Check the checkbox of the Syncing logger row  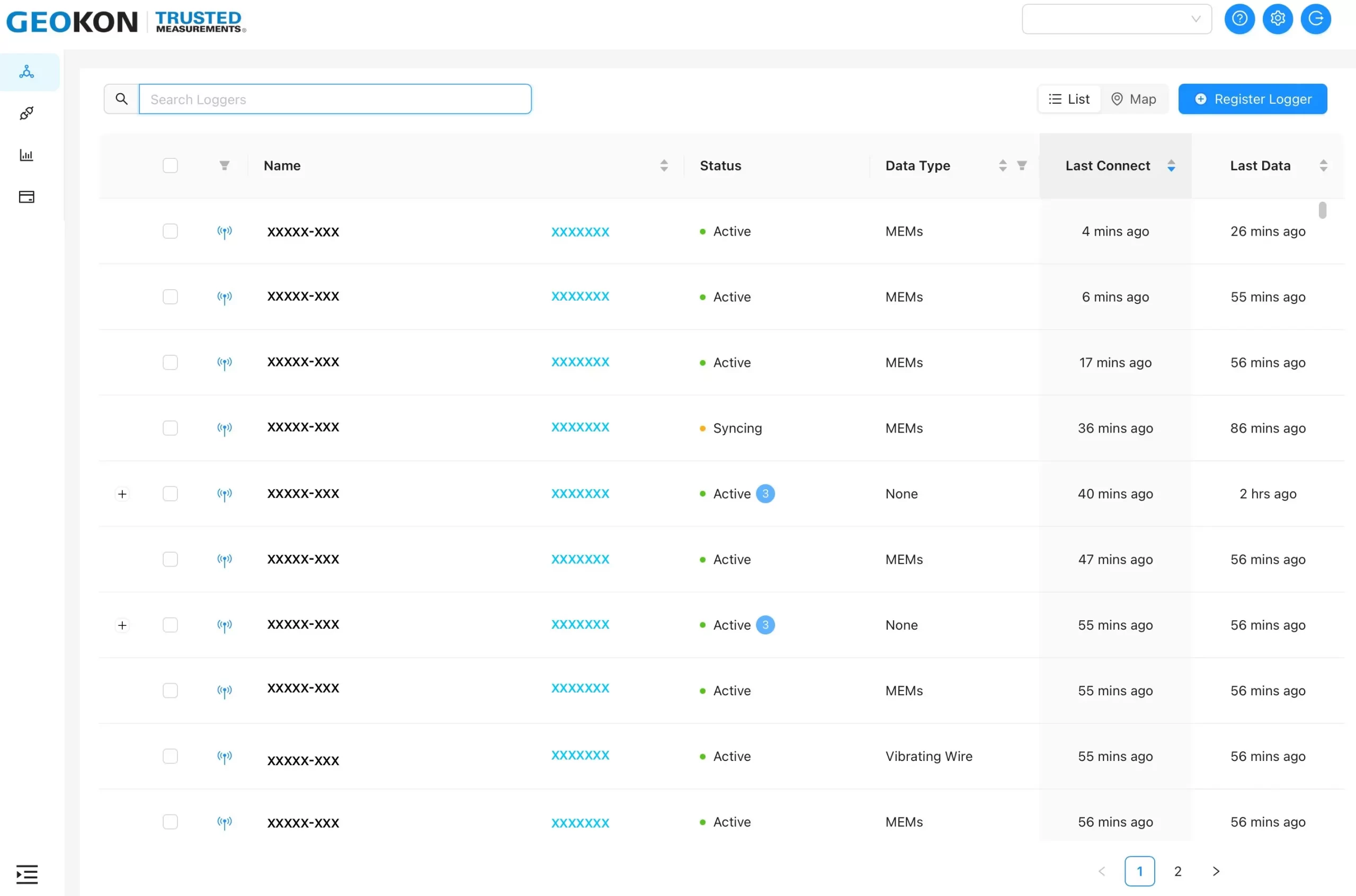pos(170,428)
